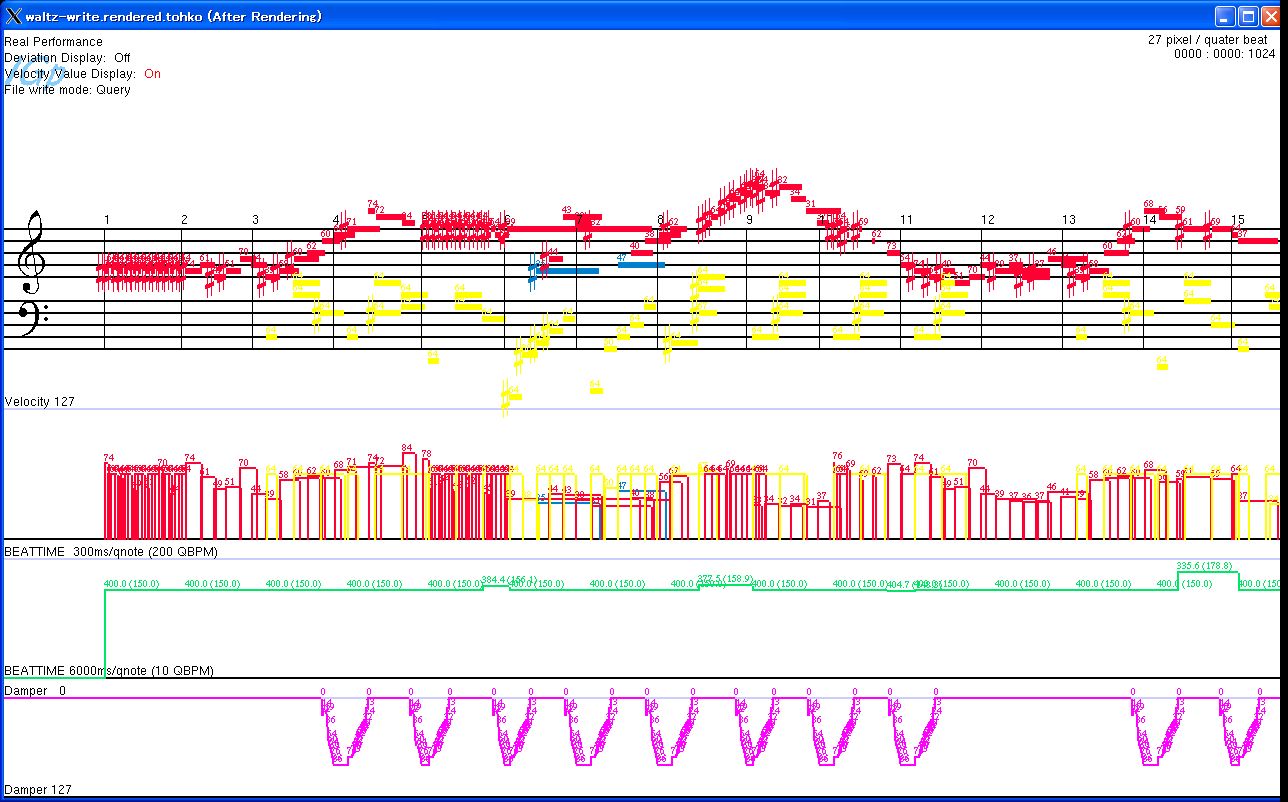
Task: Maximize the waltz-write window
Action: 1248,16
